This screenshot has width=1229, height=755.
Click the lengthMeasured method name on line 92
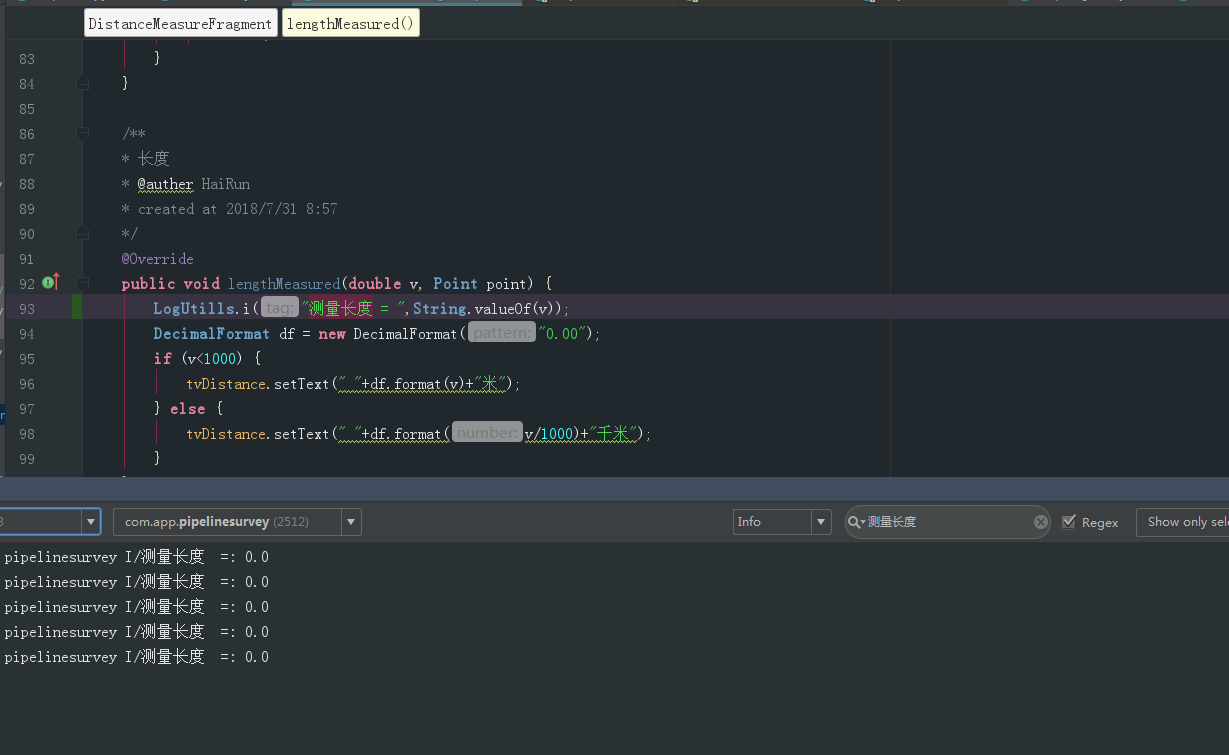pyautogui.click(x=284, y=284)
